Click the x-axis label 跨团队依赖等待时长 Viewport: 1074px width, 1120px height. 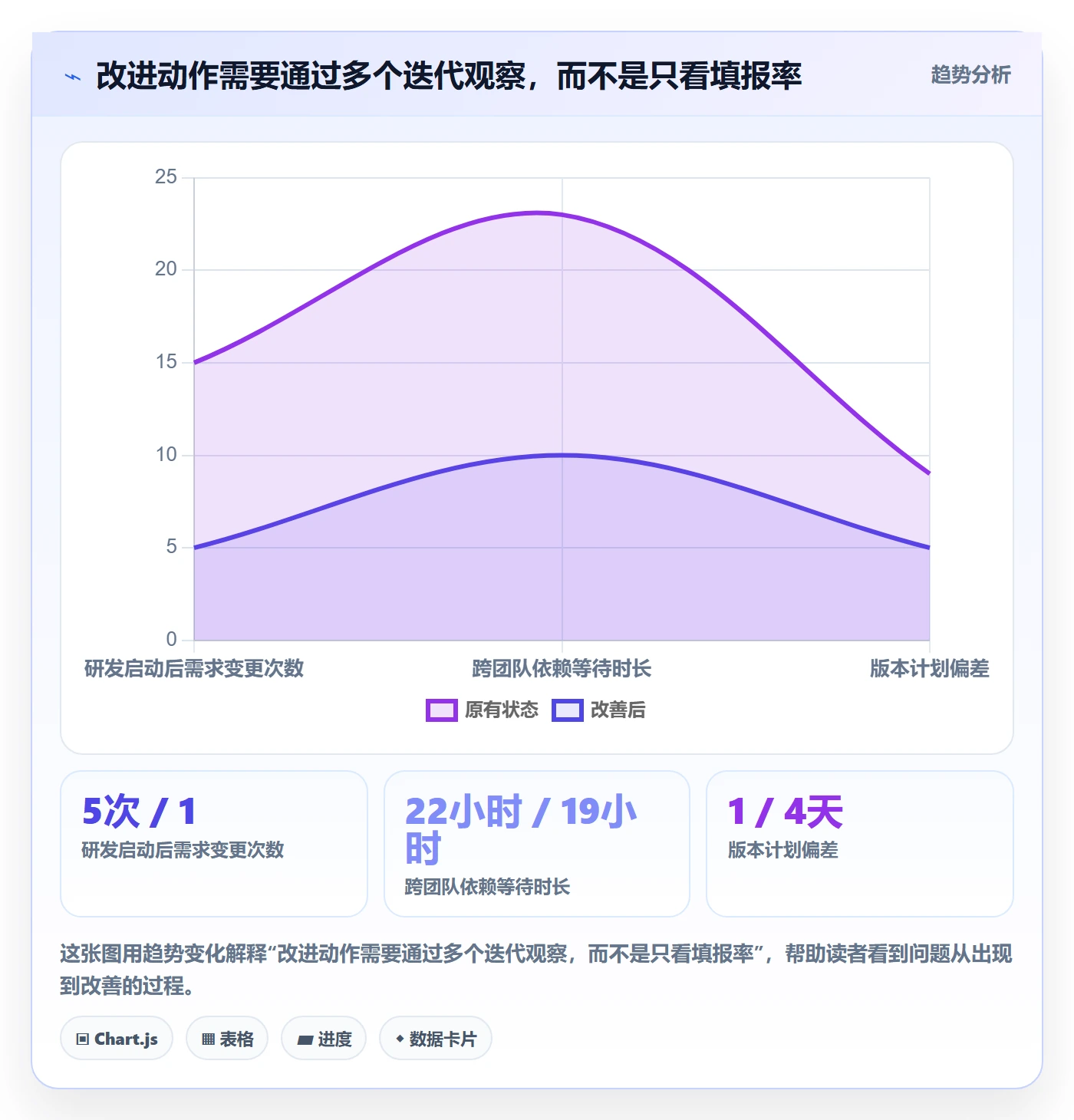click(x=562, y=668)
